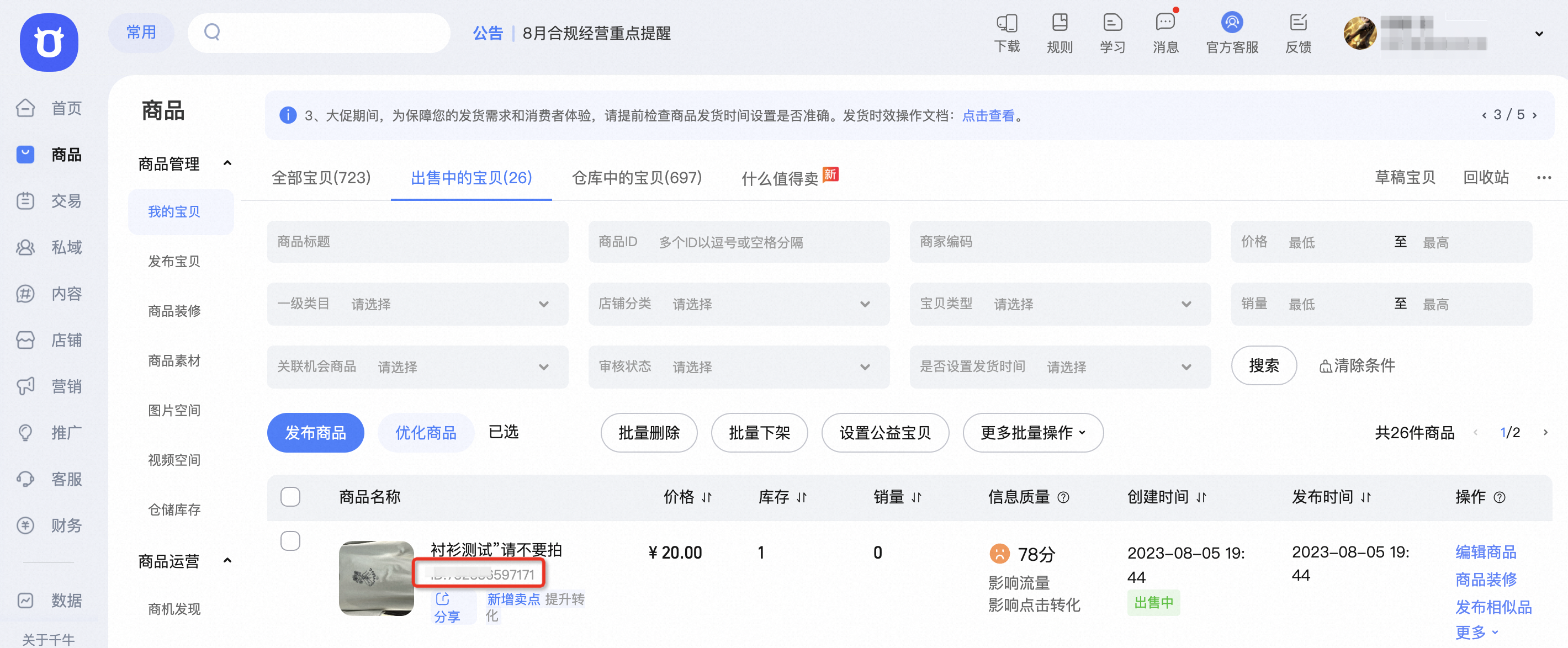Switch to 全部宝贝(723) tab
The image size is (1568, 648).
(321, 178)
